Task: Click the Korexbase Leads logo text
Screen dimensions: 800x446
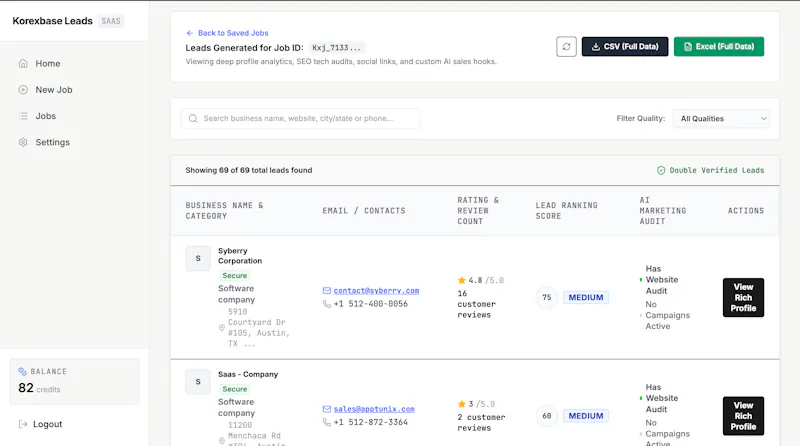Action: pos(53,21)
